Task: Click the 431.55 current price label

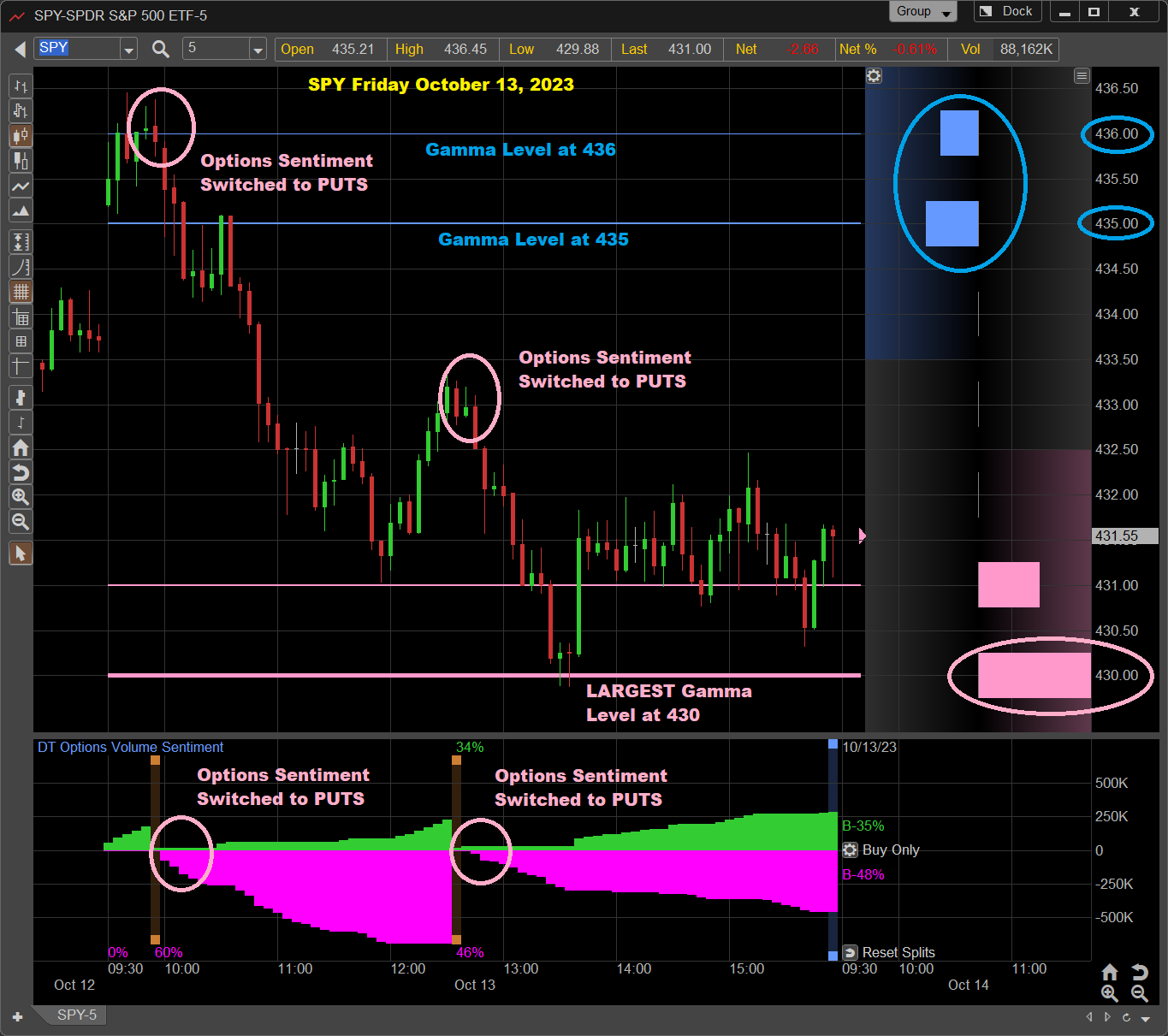Action: 1125,536
